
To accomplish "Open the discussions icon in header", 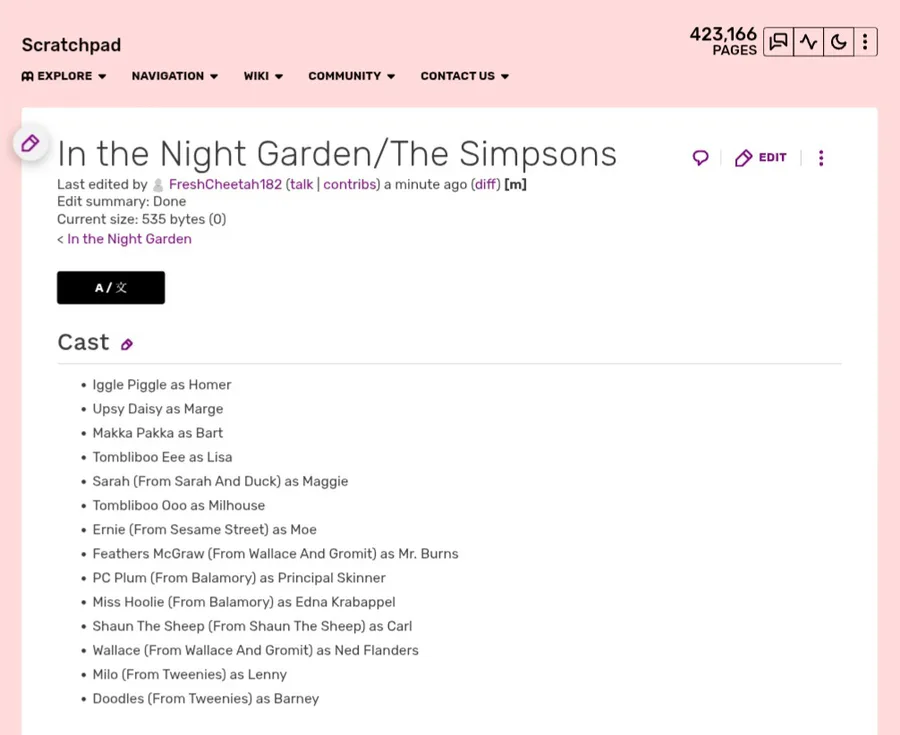I will [778, 42].
